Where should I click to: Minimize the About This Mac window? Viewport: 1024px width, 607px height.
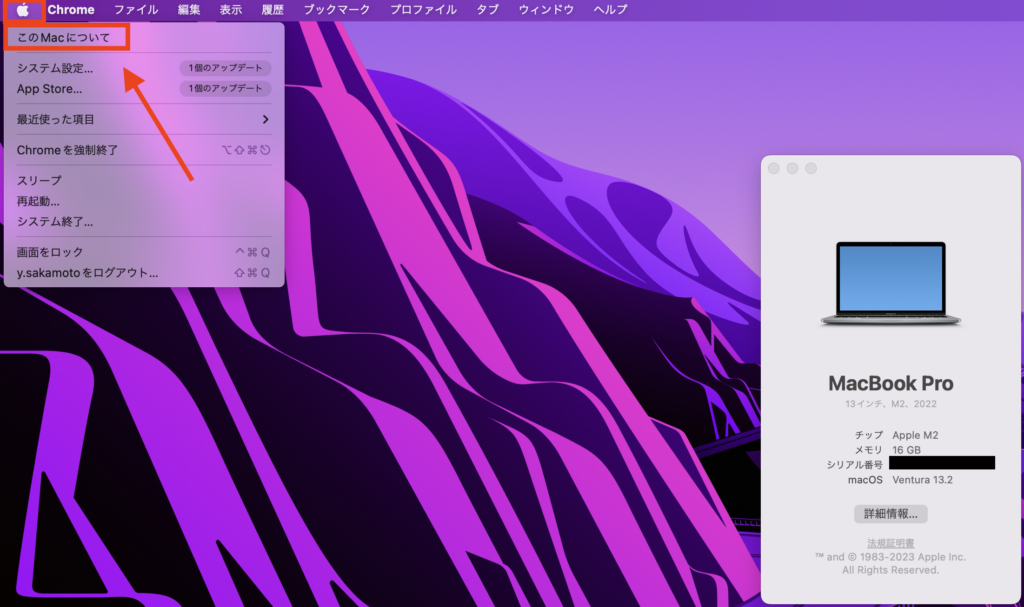point(792,169)
